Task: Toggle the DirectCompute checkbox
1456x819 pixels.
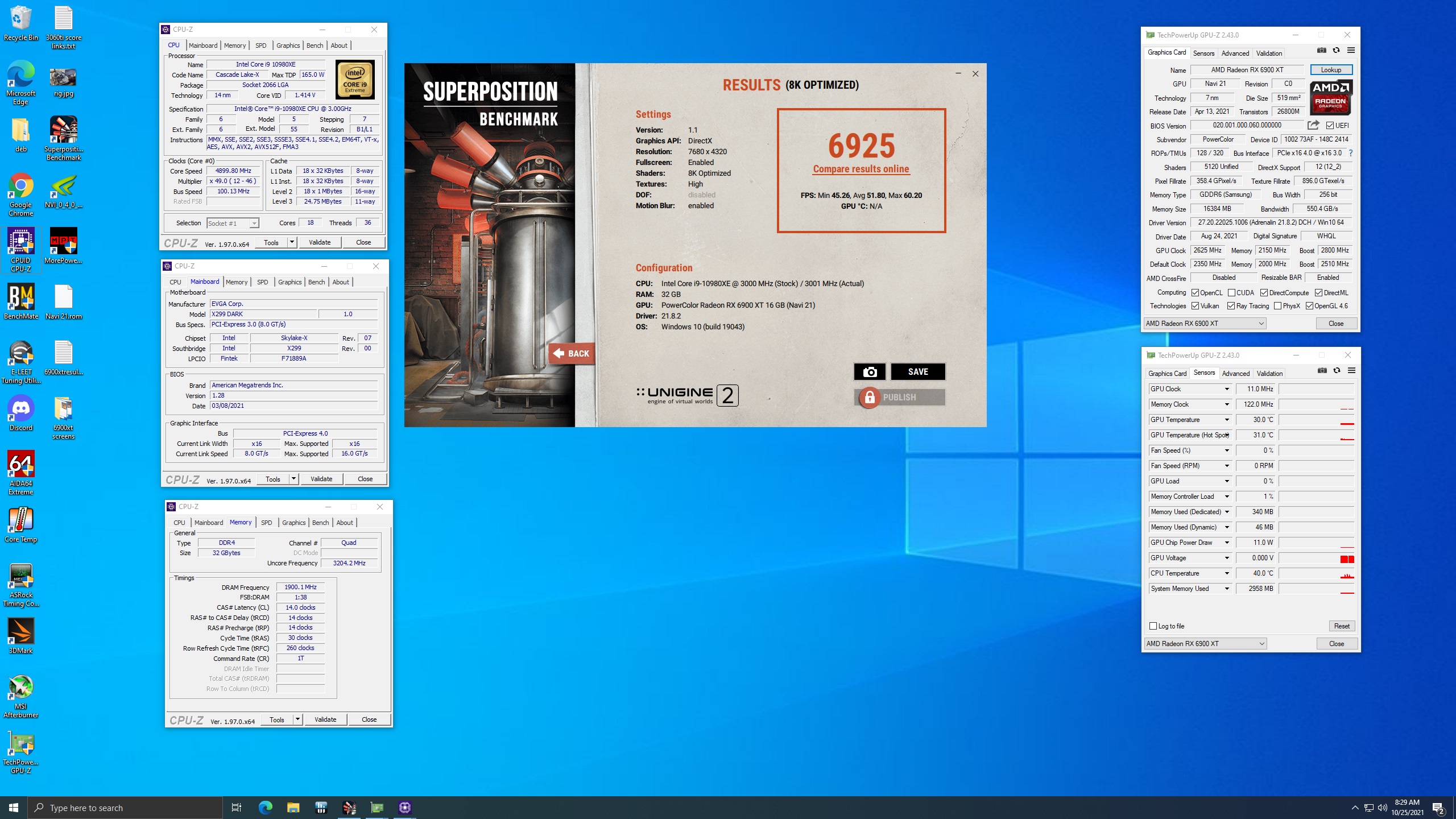Action: pos(1264,293)
